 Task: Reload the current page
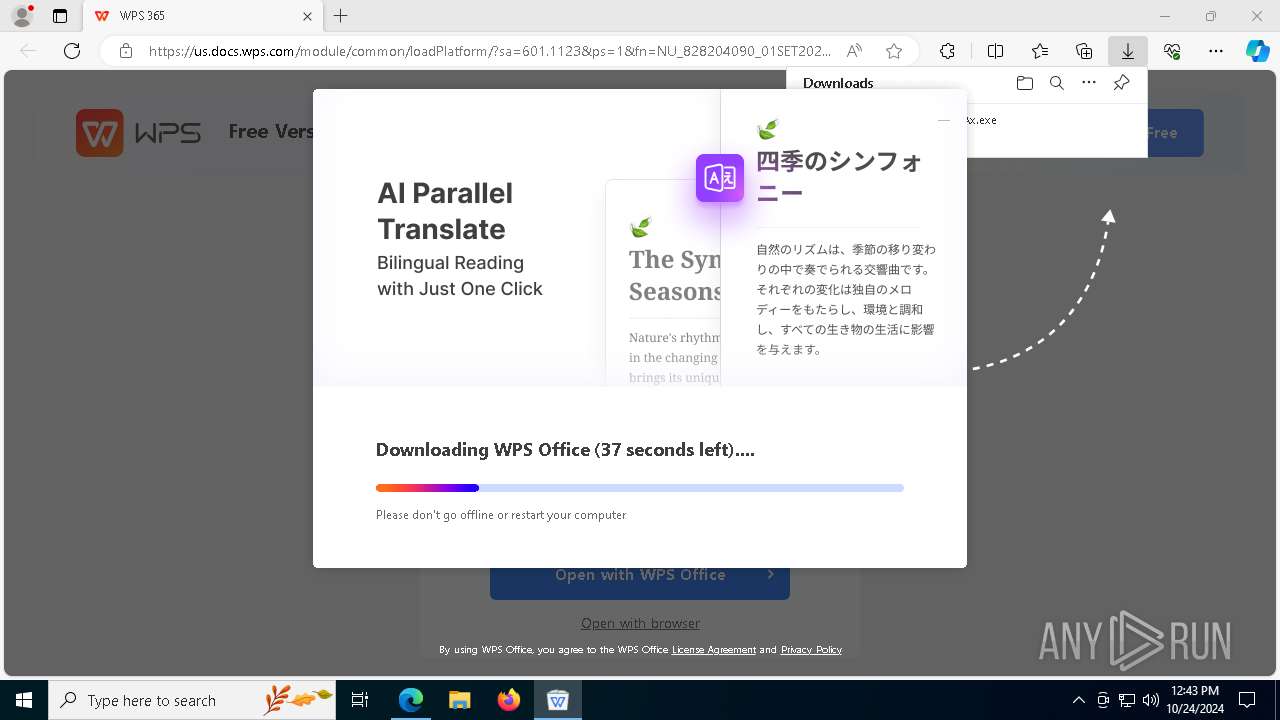point(72,51)
